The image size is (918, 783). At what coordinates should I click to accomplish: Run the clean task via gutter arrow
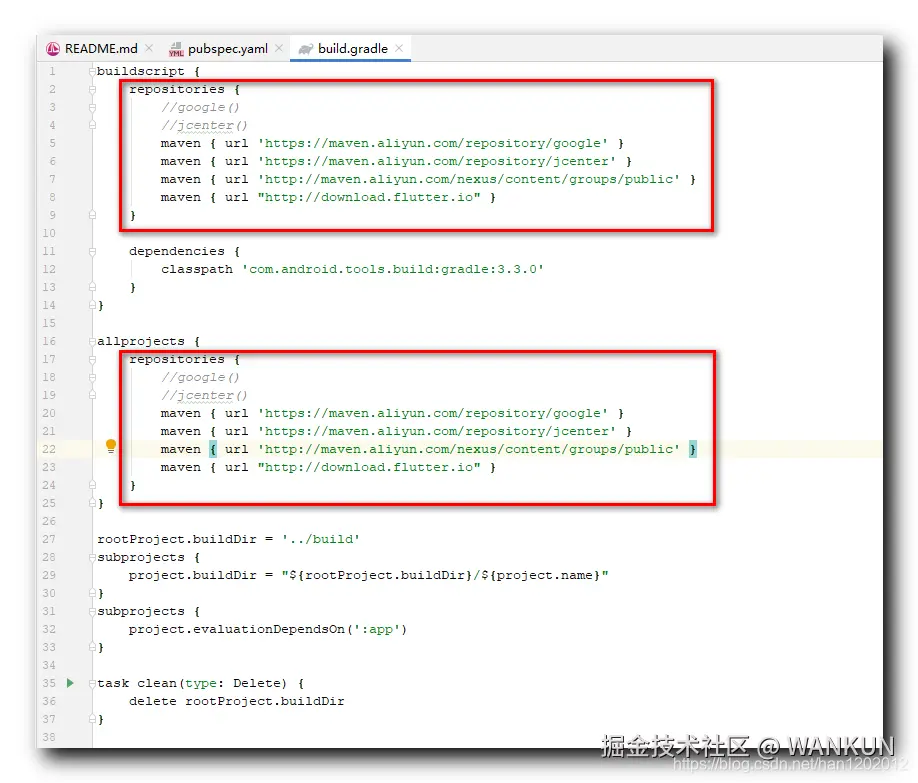(x=70, y=683)
